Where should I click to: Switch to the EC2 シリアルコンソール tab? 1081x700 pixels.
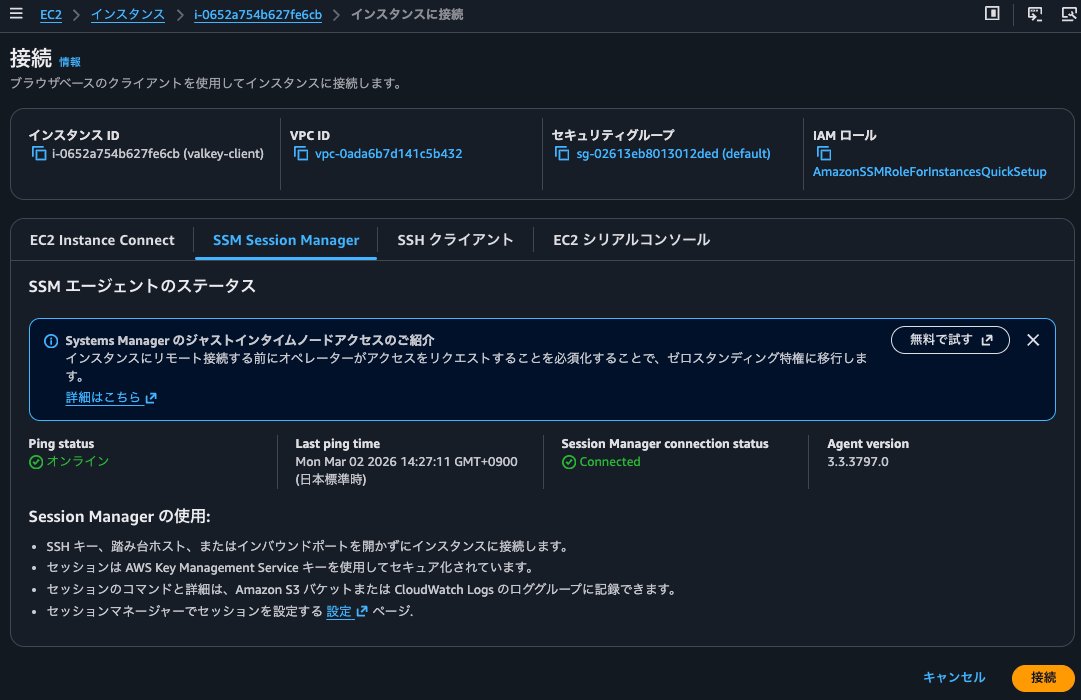coord(631,240)
